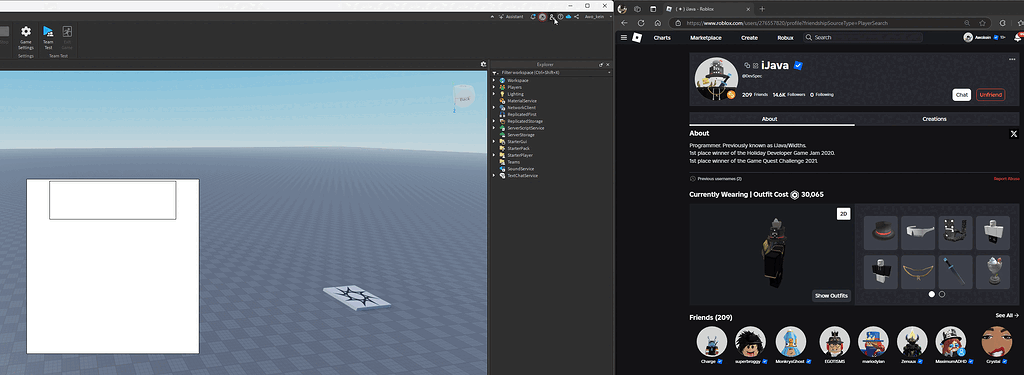This screenshot has width=1024, height=375.
Task: Open the X social link icon
Action: 1014,134
